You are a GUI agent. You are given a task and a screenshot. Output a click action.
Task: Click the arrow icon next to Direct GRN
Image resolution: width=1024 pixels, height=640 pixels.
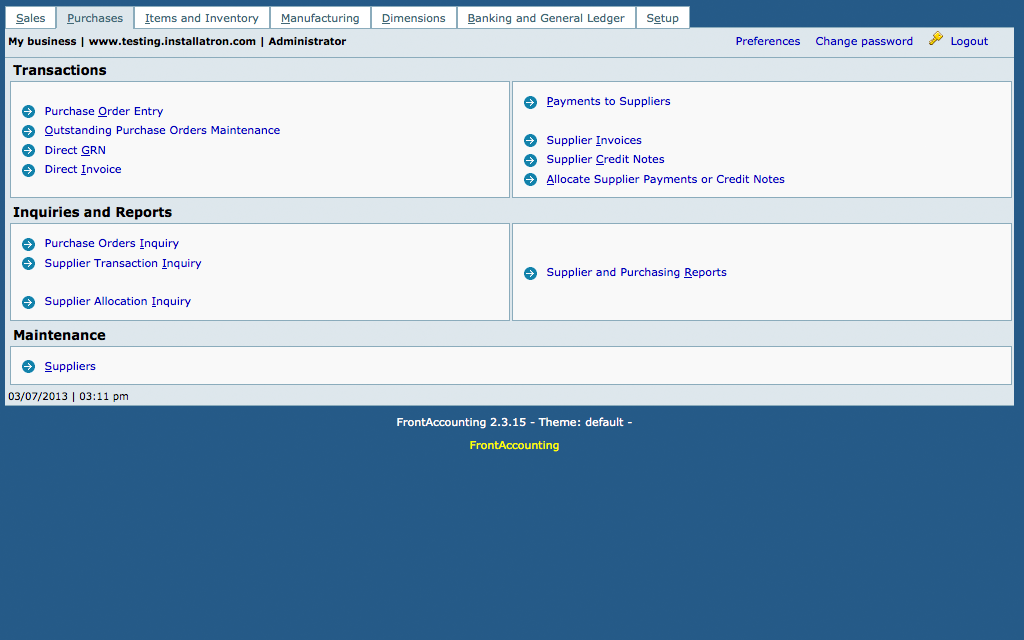tap(28, 151)
